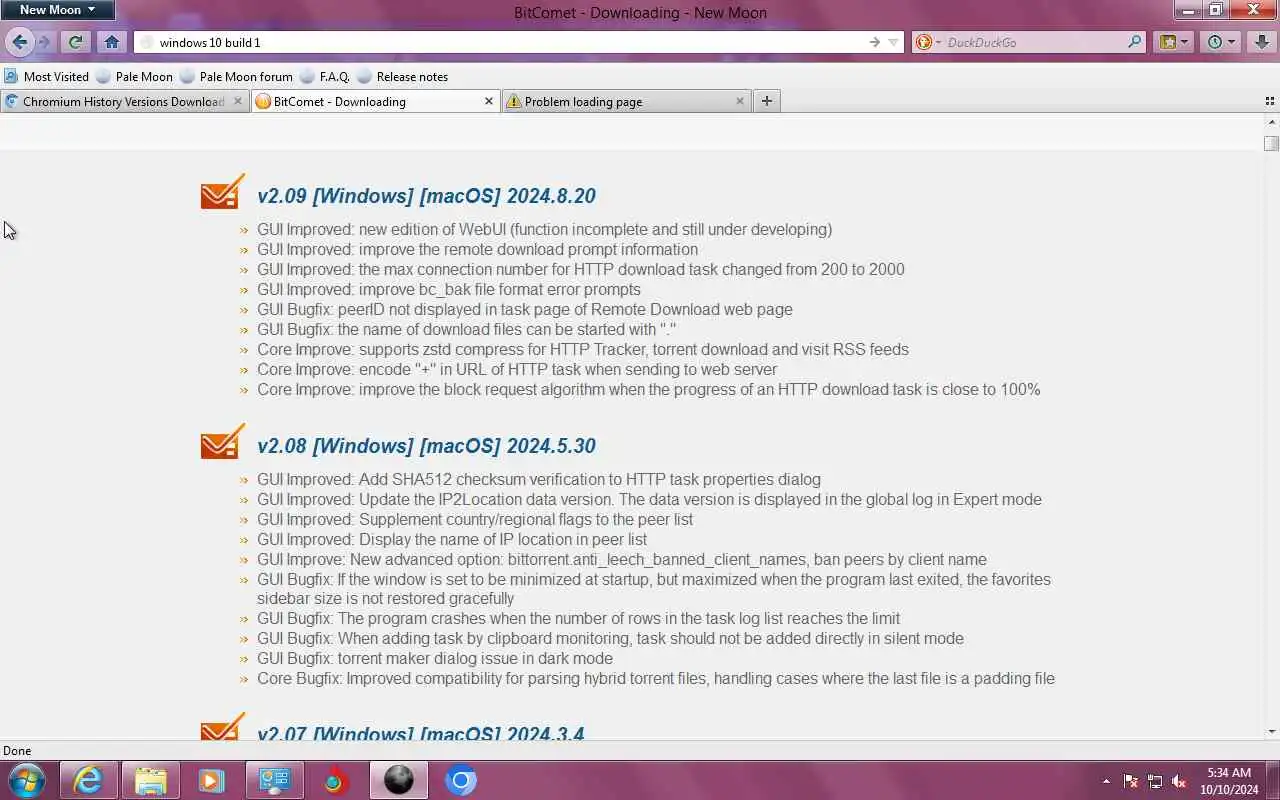
Task: Click 'Supplement country/regional flags' line
Action: 475,519
